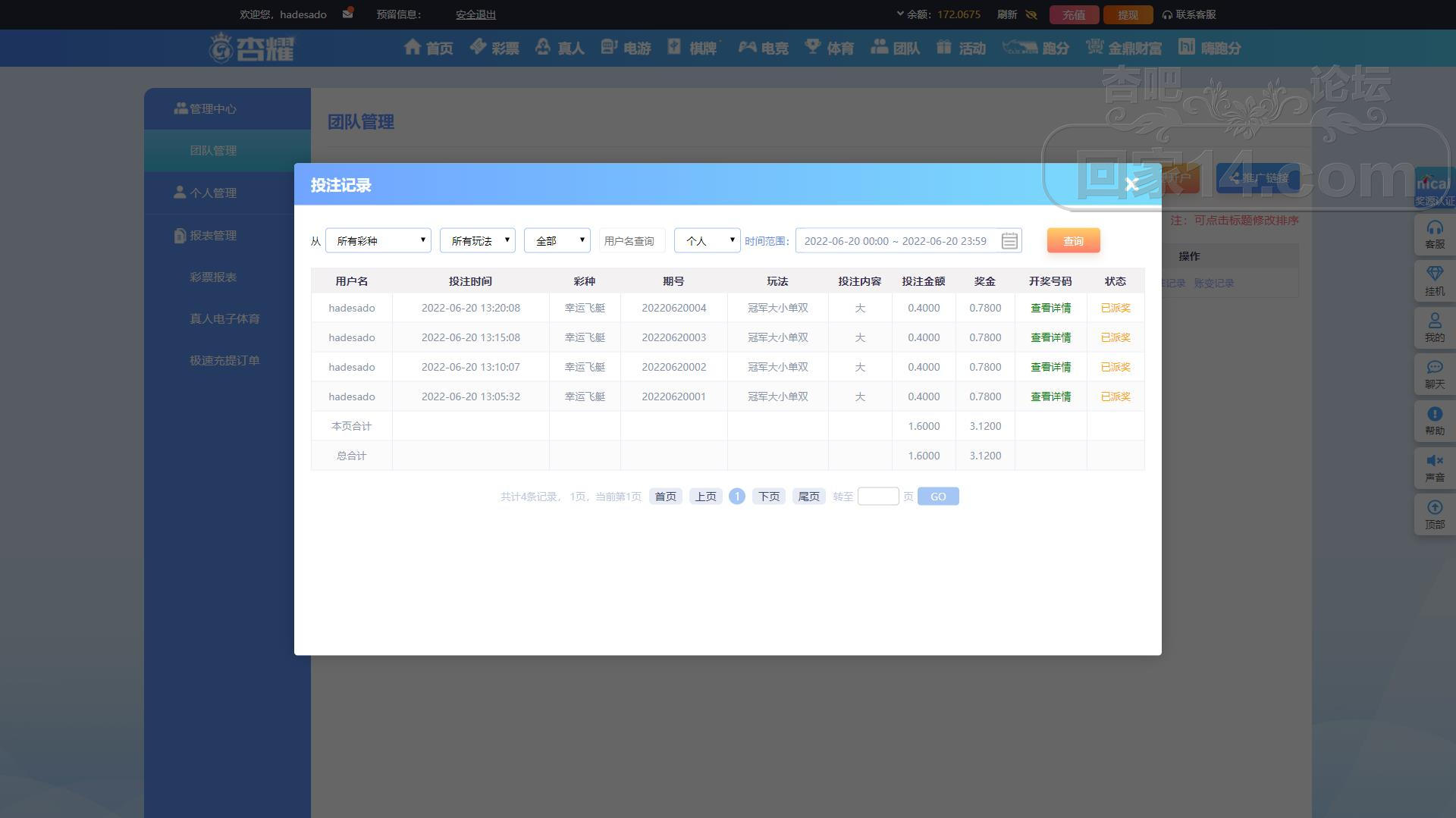Sort by 奖金 column header
The width and height of the screenshot is (1456, 818).
pyautogui.click(x=984, y=281)
